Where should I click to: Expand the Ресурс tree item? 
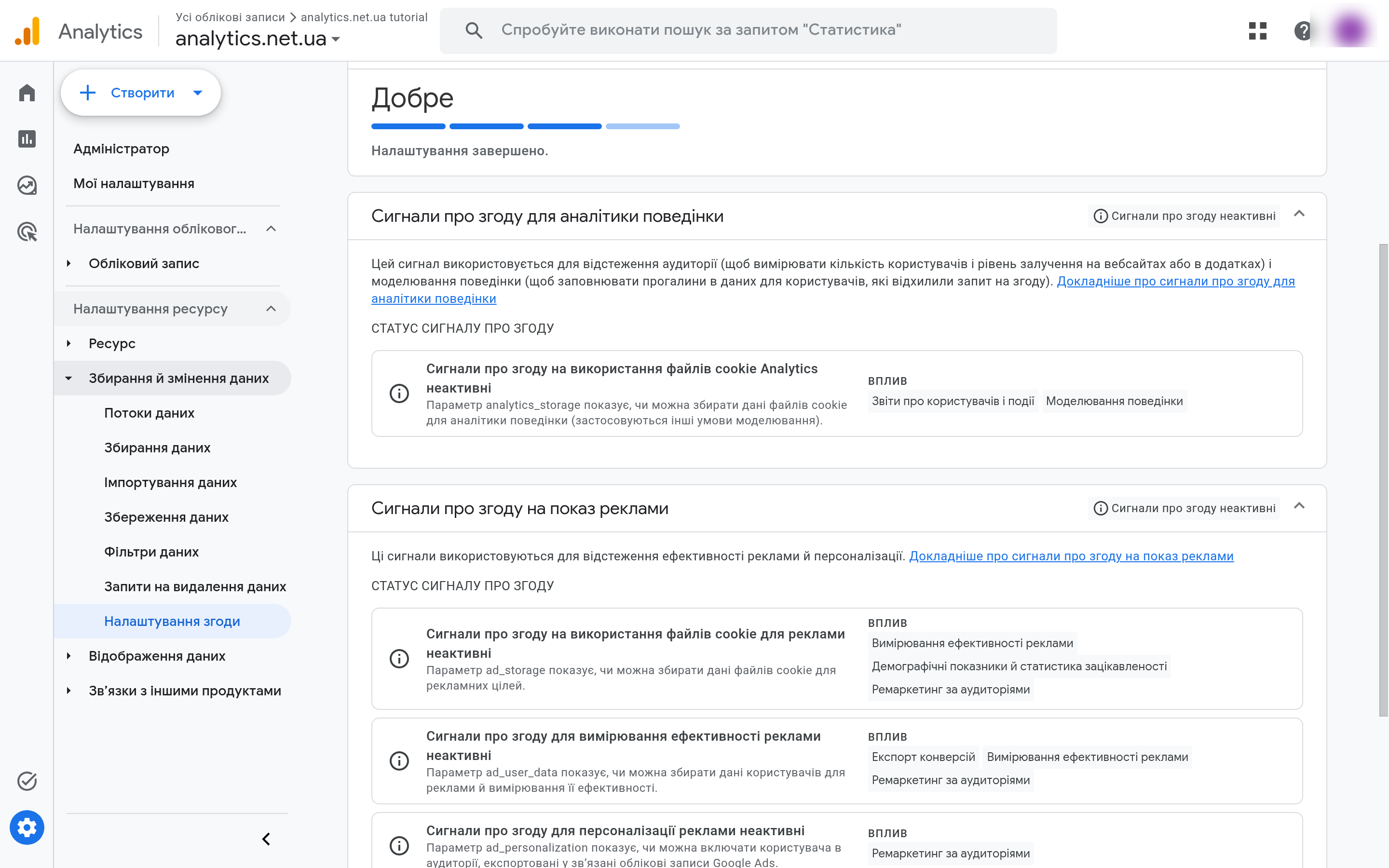(x=69, y=343)
